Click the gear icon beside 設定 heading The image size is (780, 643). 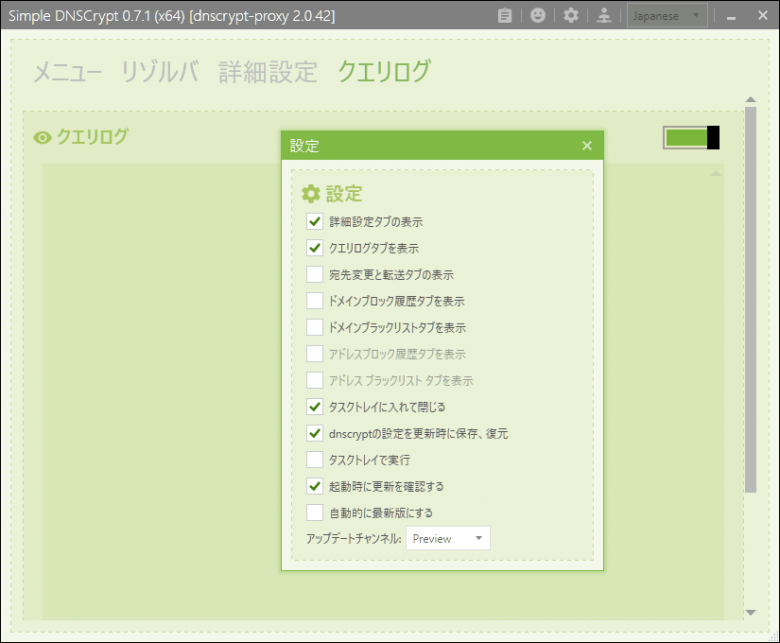(311, 194)
